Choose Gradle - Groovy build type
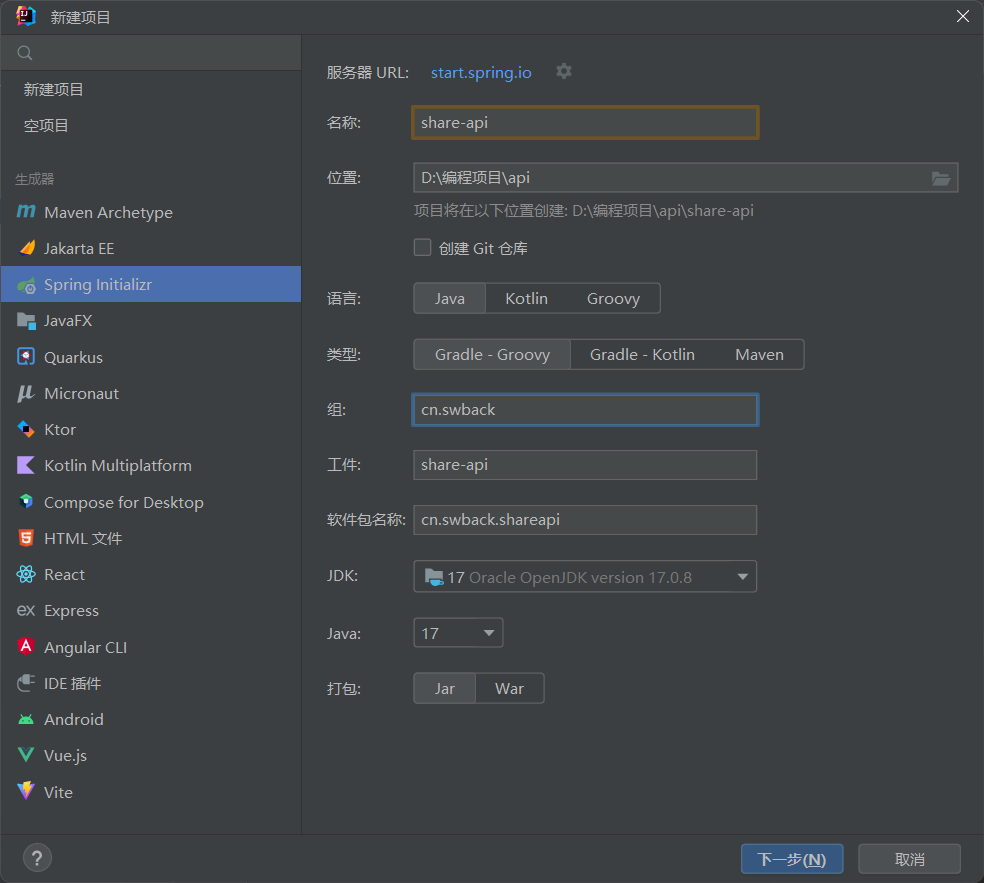Screen dimensions: 984x883 pos(492,355)
